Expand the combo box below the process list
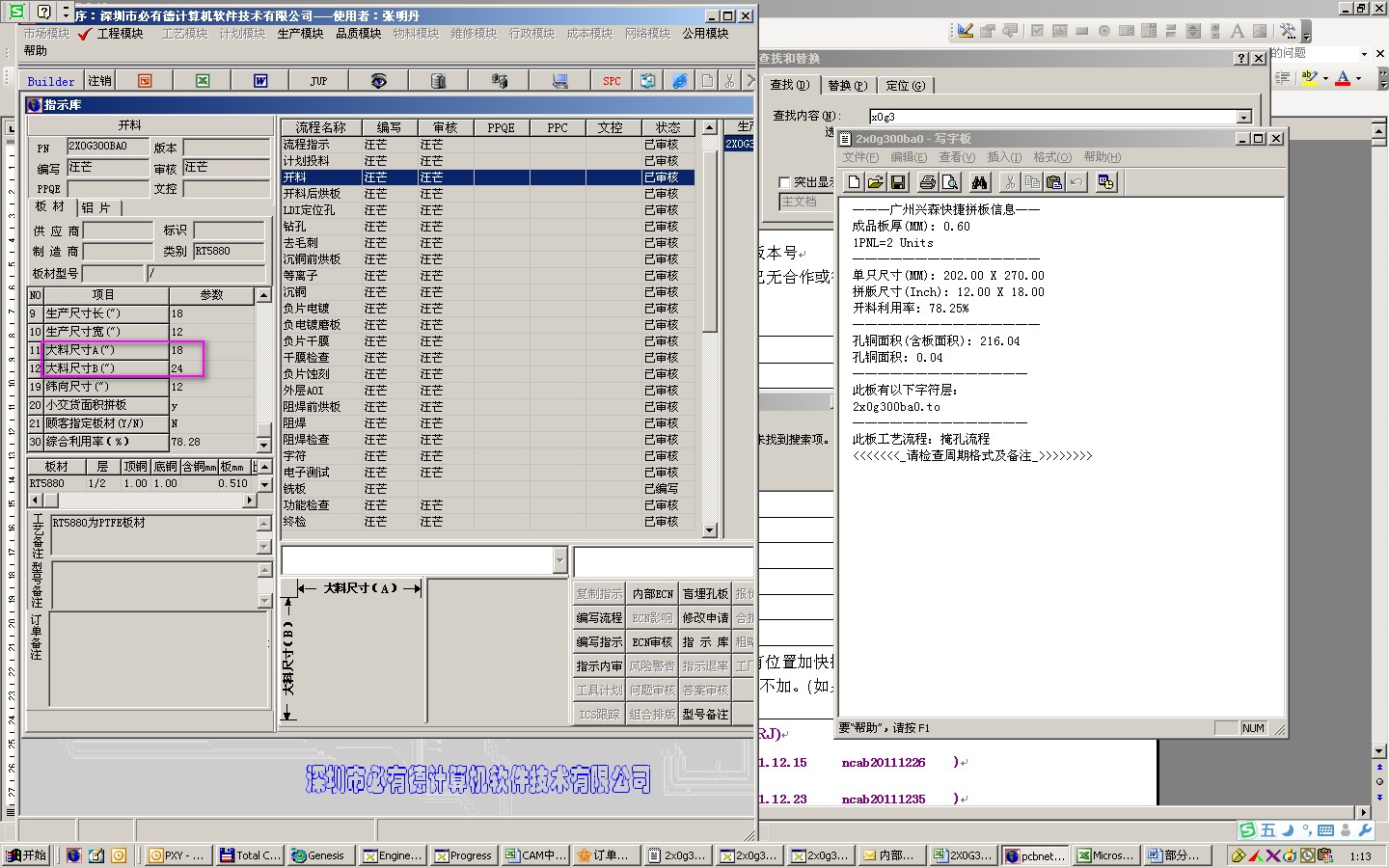1389x868 pixels. [559, 560]
